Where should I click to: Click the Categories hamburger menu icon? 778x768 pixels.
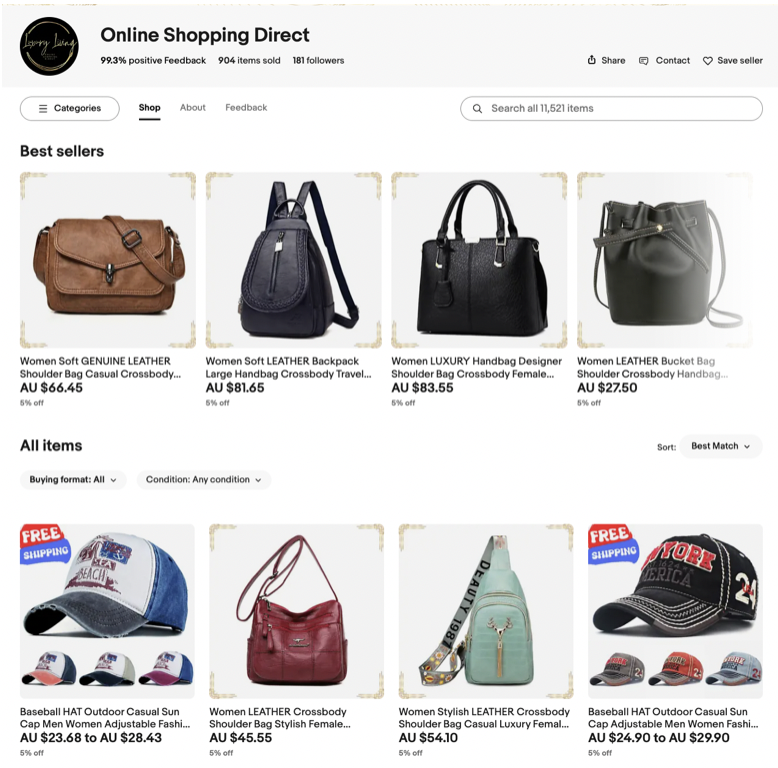click(43, 108)
